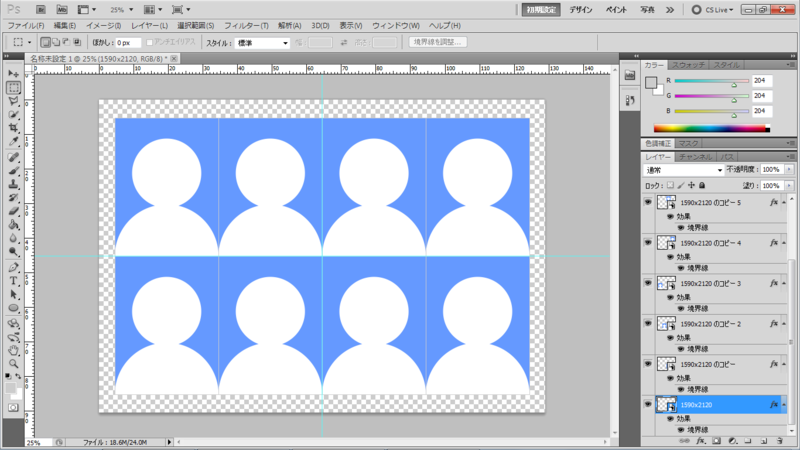The height and width of the screenshot is (450, 800).
Task: Select the デザイン workspace button
Action: point(581,10)
